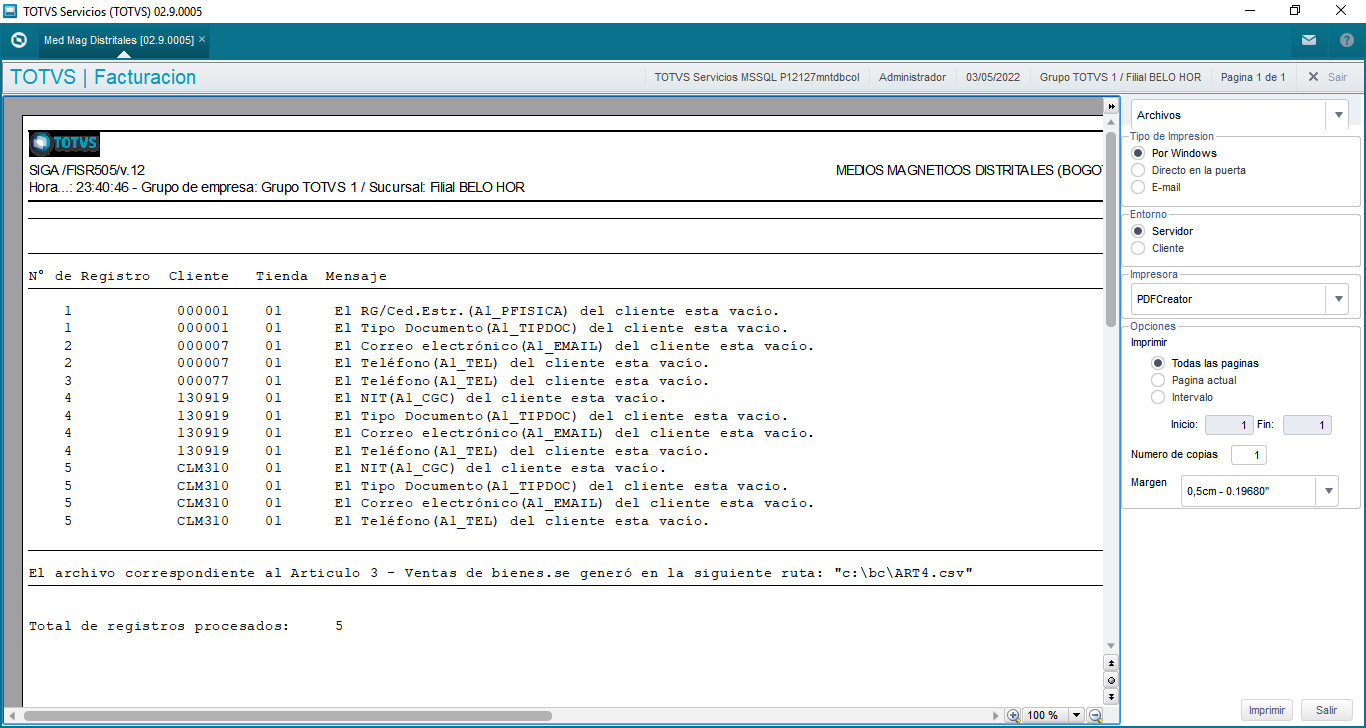Click the Numero de copias field
1366x728 pixels.
pyautogui.click(x=1249, y=455)
